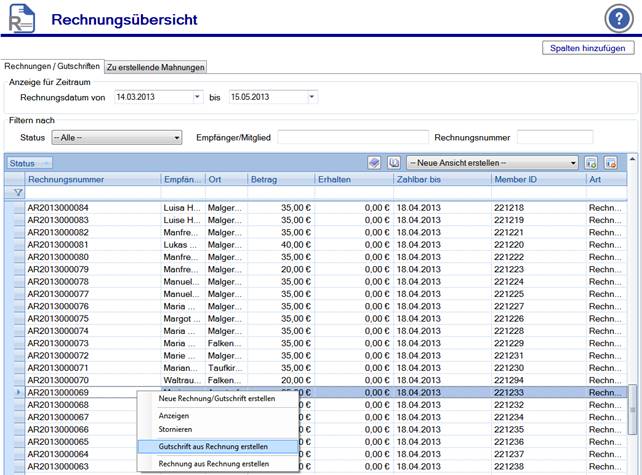Choose Gutschrift aus Rechnung erstellen
642x475 pixels.
pyautogui.click(x=218, y=447)
